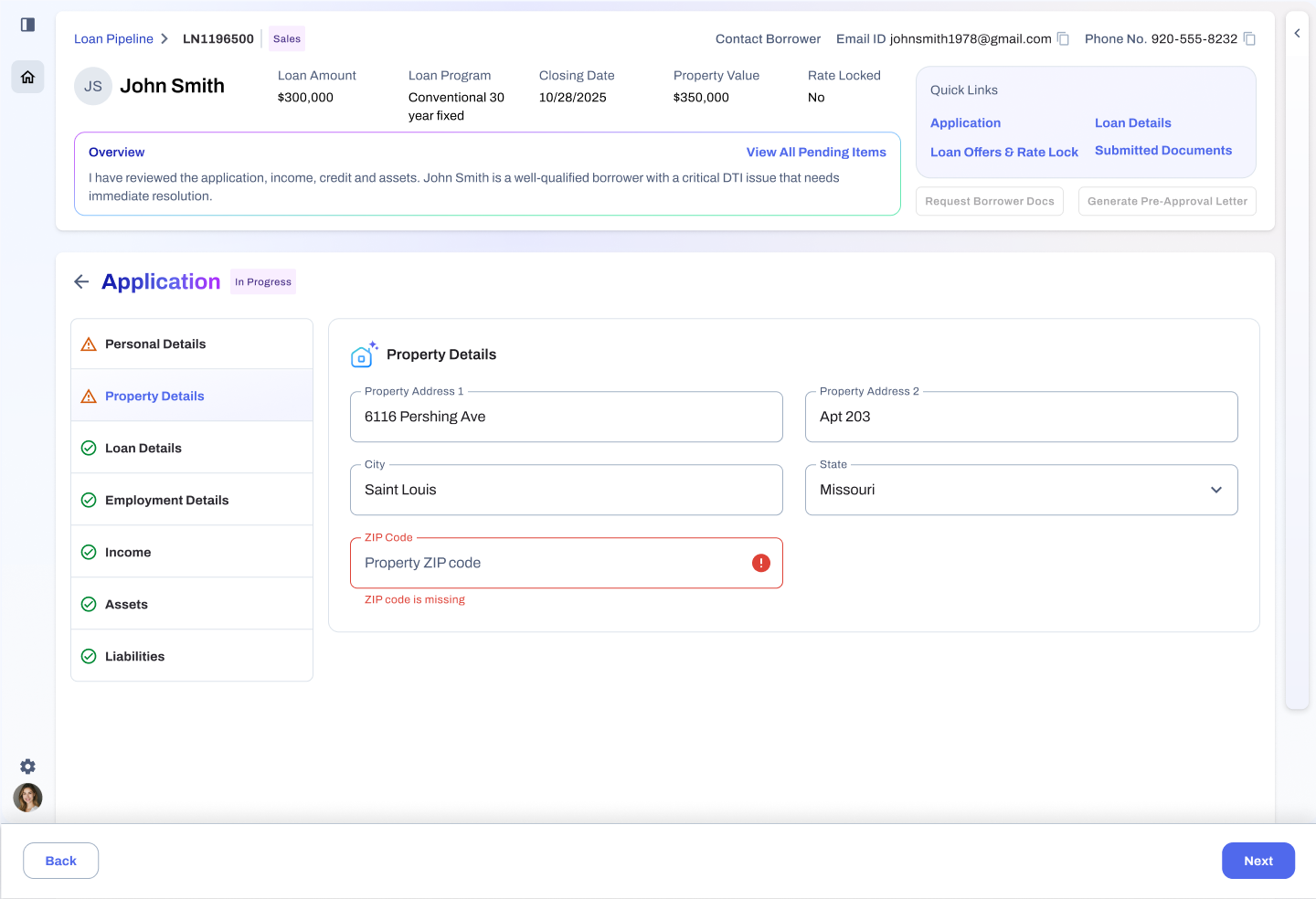Image resolution: width=1316 pixels, height=899 pixels.
Task: Focus the Property Address 2 field
Action: [x=1022, y=417]
